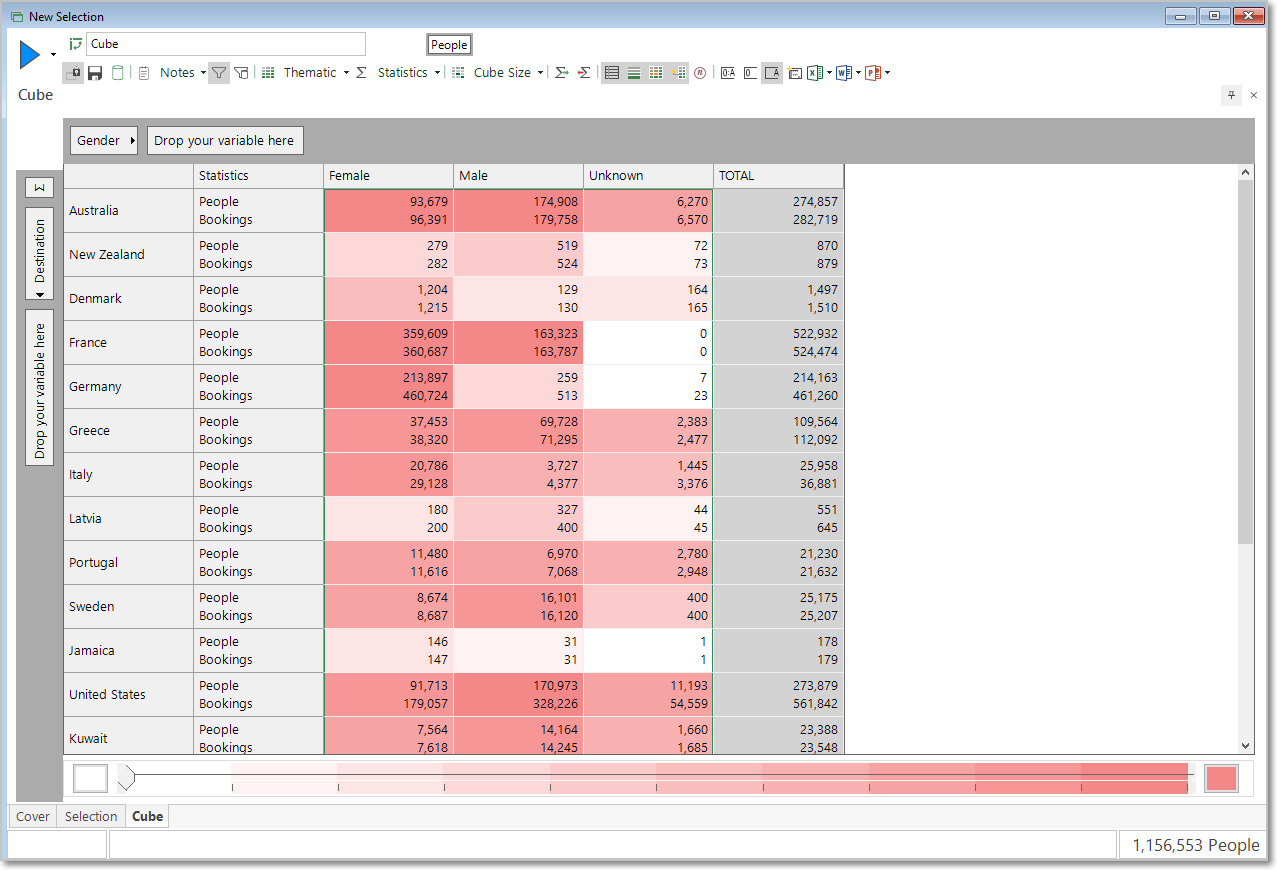Expand the Statistics dropdown
1277x870 pixels.
[409, 73]
